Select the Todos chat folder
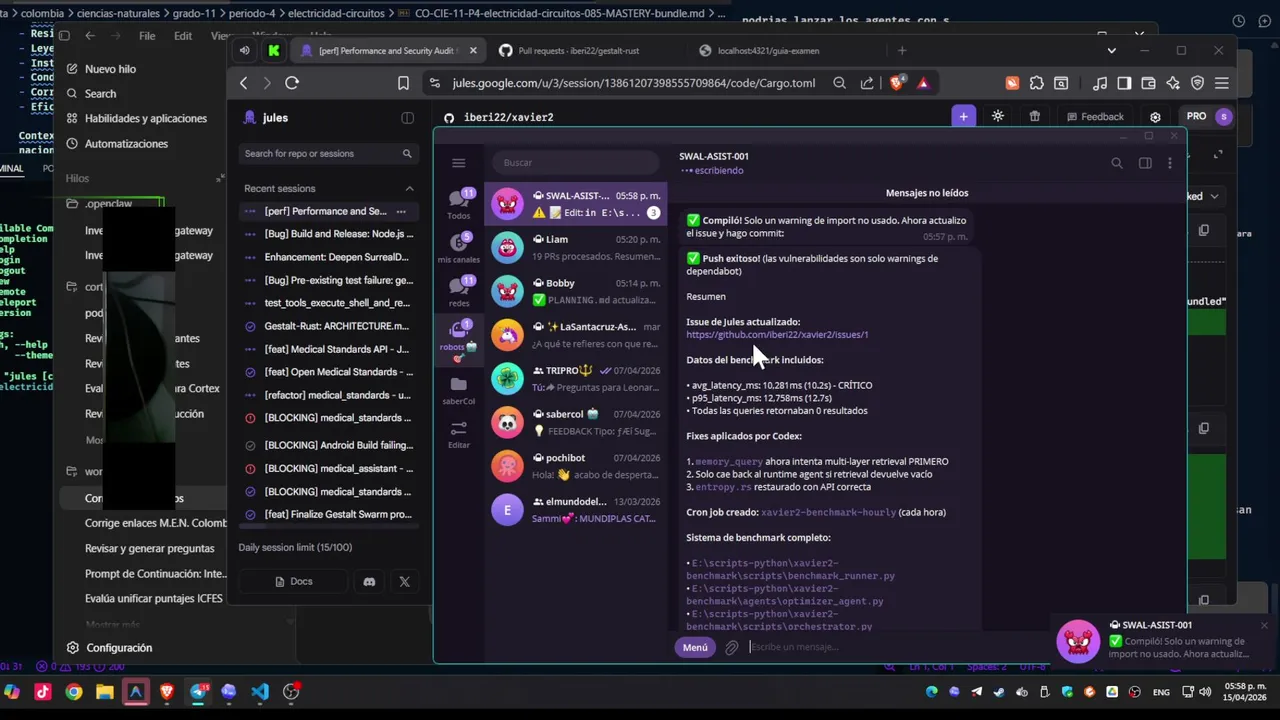The height and width of the screenshot is (720, 1280). (x=459, y=204)
